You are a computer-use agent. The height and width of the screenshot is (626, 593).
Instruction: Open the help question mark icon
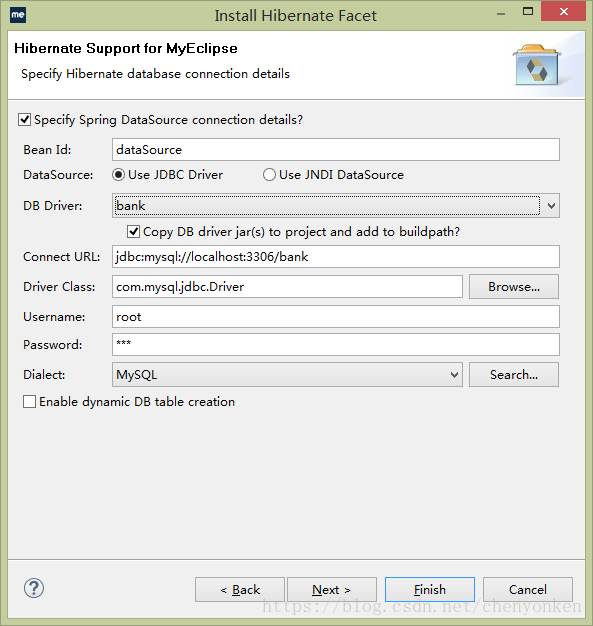click(34, 588)
